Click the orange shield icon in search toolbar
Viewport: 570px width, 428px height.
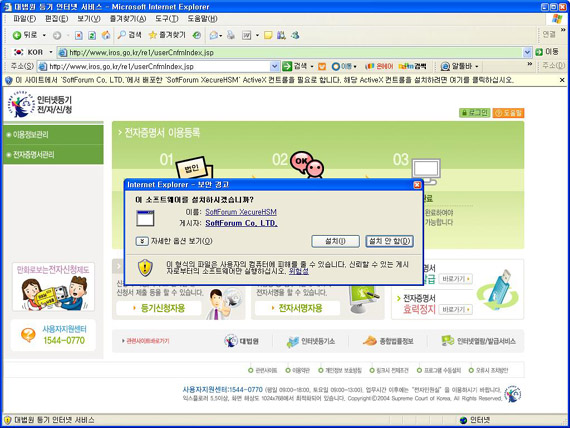(322, 67)
